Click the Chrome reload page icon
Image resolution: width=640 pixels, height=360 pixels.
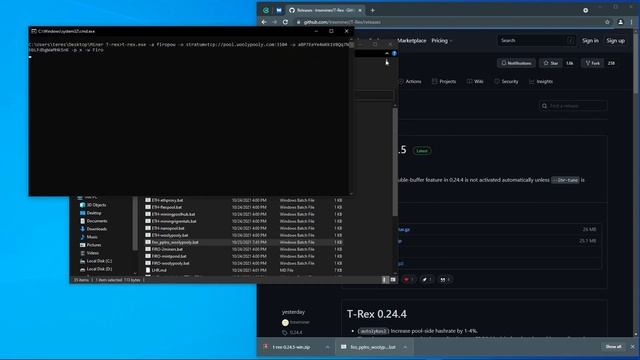(x=285, y=22)
